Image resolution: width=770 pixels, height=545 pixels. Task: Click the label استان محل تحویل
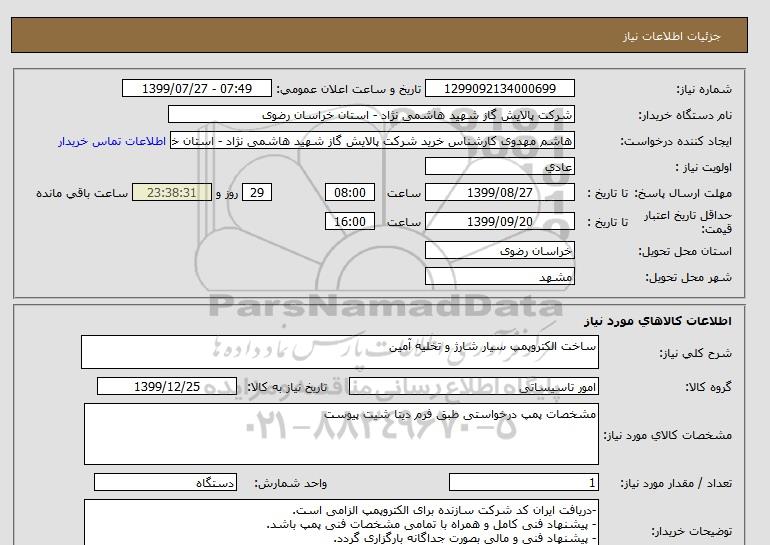click(685, 251)
